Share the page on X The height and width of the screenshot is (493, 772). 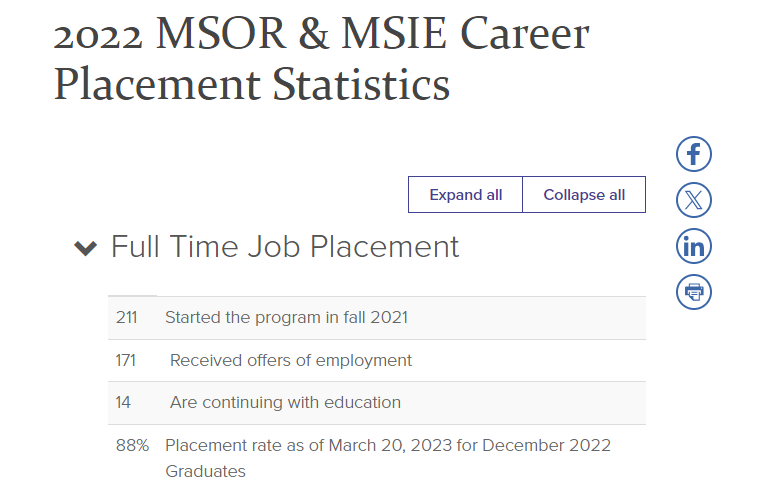pos(694,200)
